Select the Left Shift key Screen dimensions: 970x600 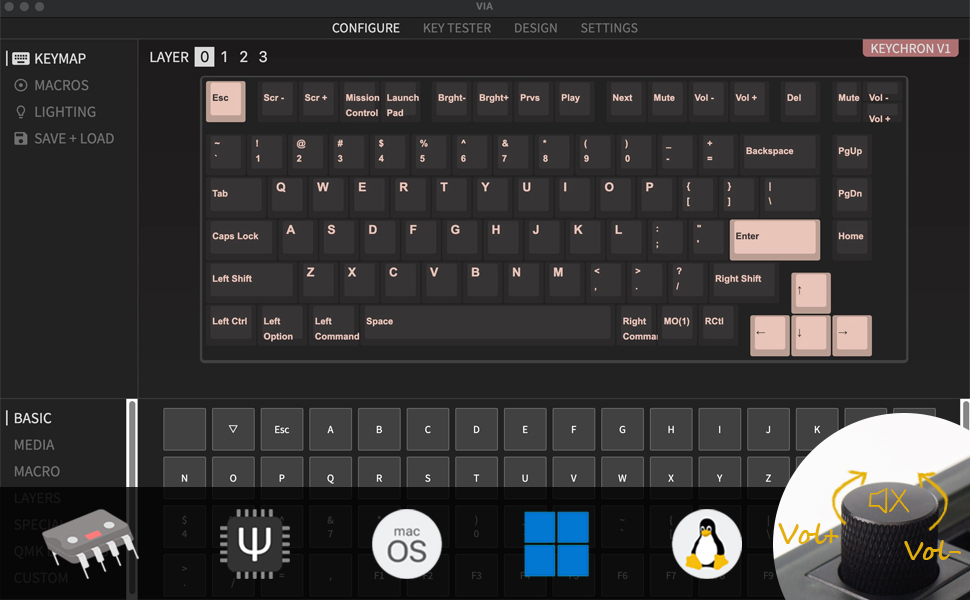tap(252, 280)
